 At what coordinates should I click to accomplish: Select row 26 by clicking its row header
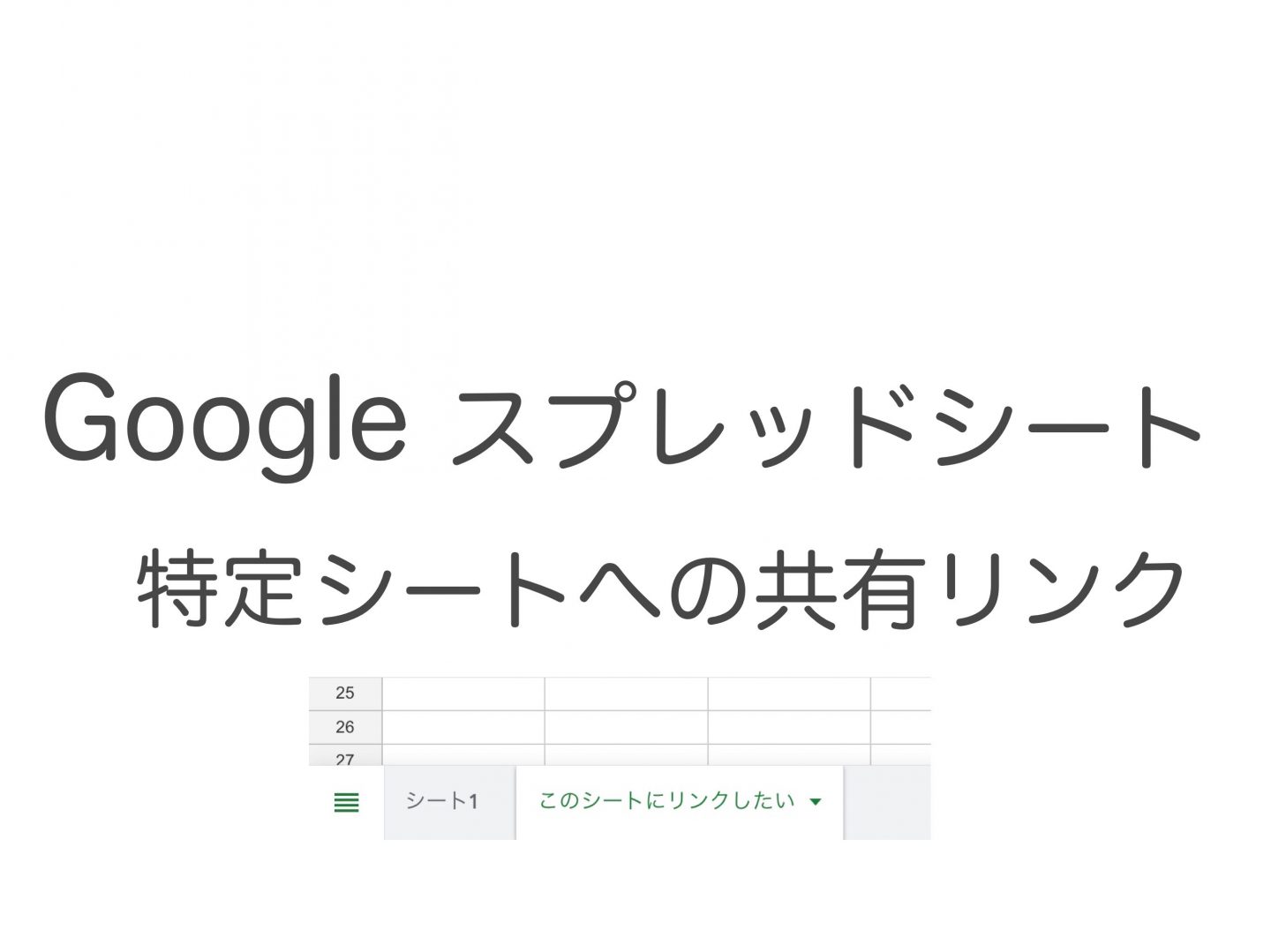(x=345, y=726)
